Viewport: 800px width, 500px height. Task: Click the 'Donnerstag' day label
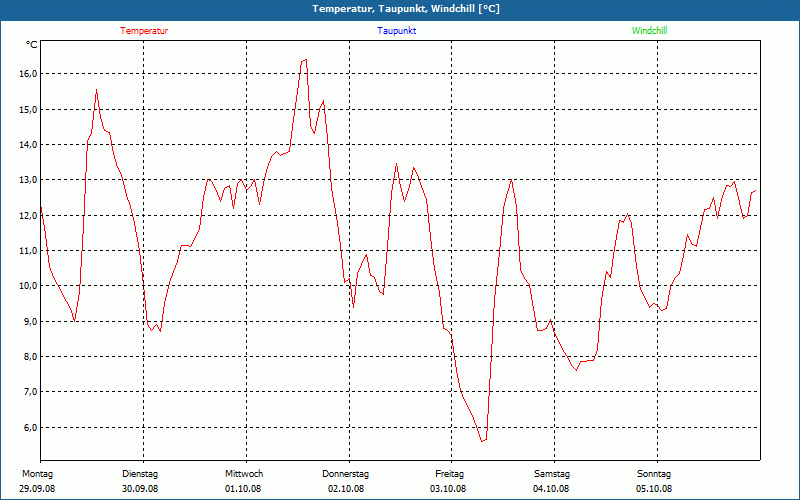pyautogui.click(x=345, y=474)
